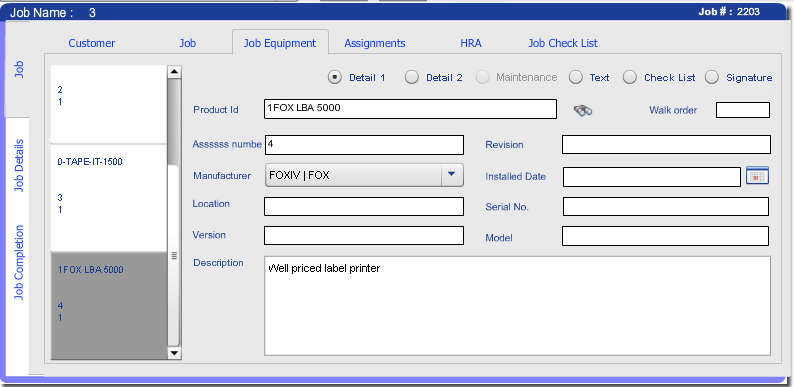The width and height of the screenshot is (794, 387).
Task: Select the 0-TAPE-IT-1500 equipment list item
Action: [109, 198]
